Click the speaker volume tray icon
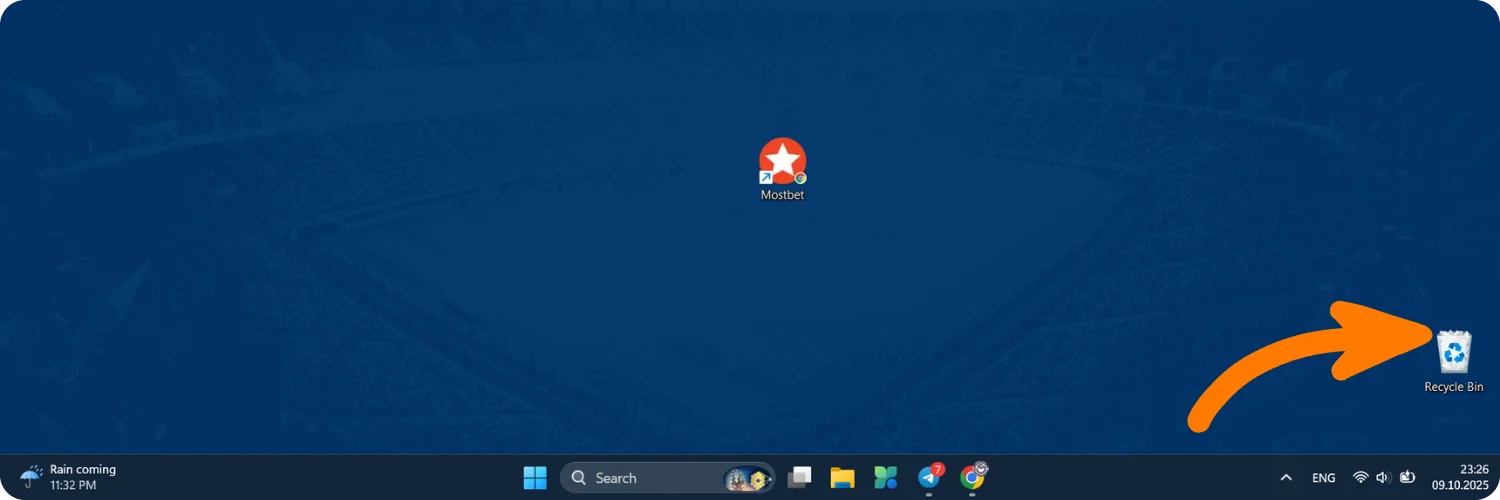 tap(1384, 478)
